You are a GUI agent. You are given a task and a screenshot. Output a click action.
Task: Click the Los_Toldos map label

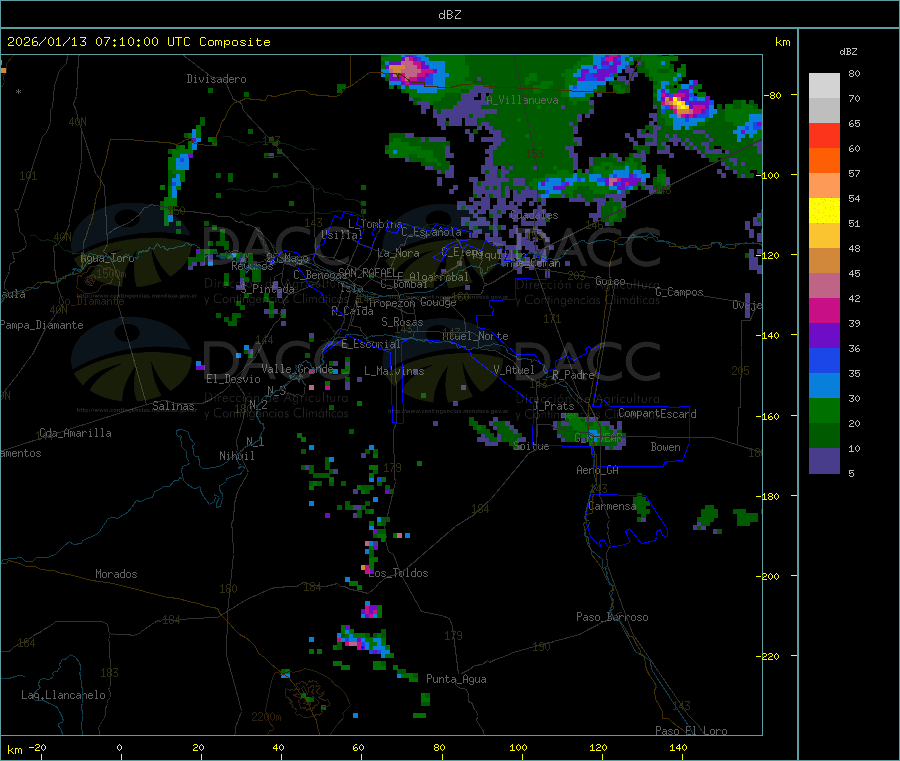[x=398, y=573]
